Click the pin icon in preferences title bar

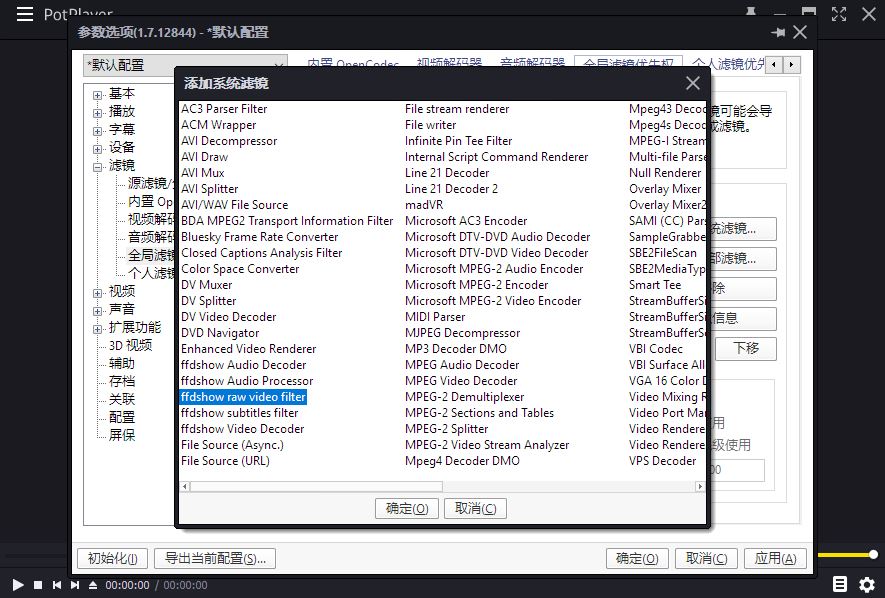tap(778, 32)
